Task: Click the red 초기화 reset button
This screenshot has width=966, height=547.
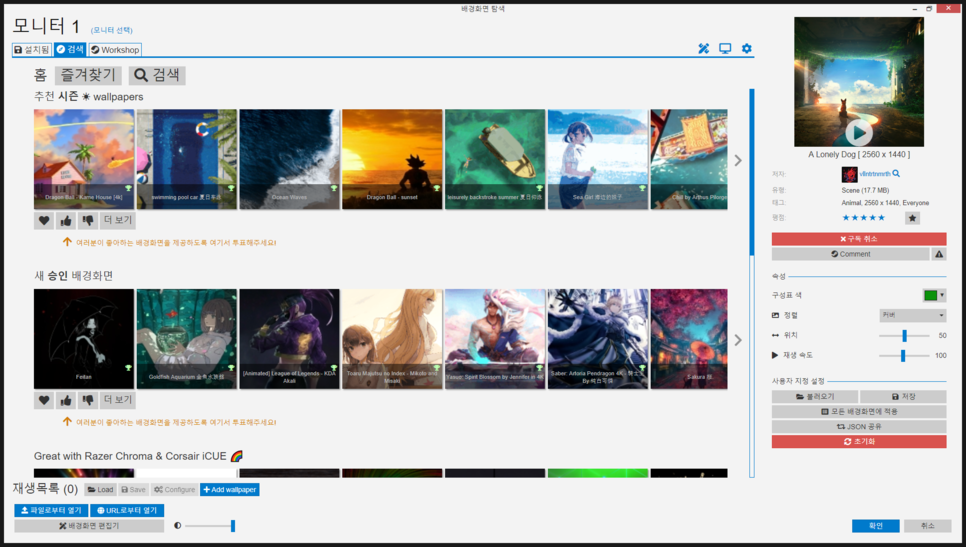Action: 859,442
